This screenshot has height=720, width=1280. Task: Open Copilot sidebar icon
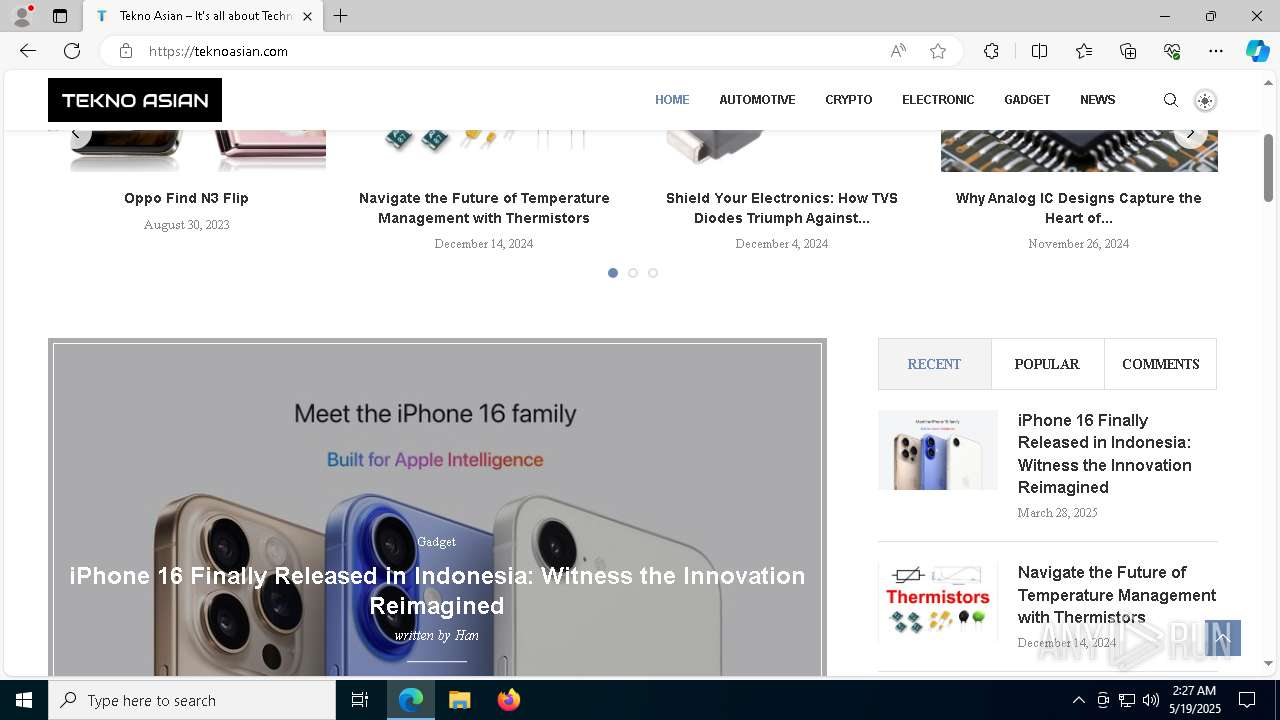pos(1257,51)
